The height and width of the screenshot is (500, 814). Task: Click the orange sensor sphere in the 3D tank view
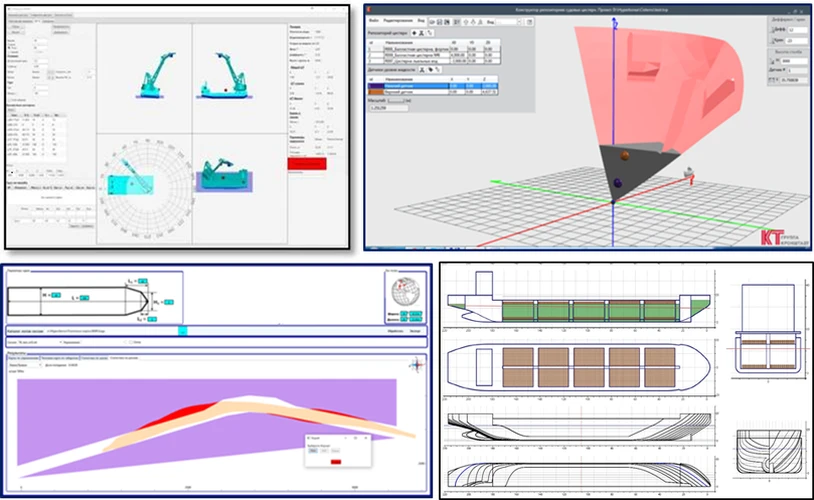click(x=625, y=155)
